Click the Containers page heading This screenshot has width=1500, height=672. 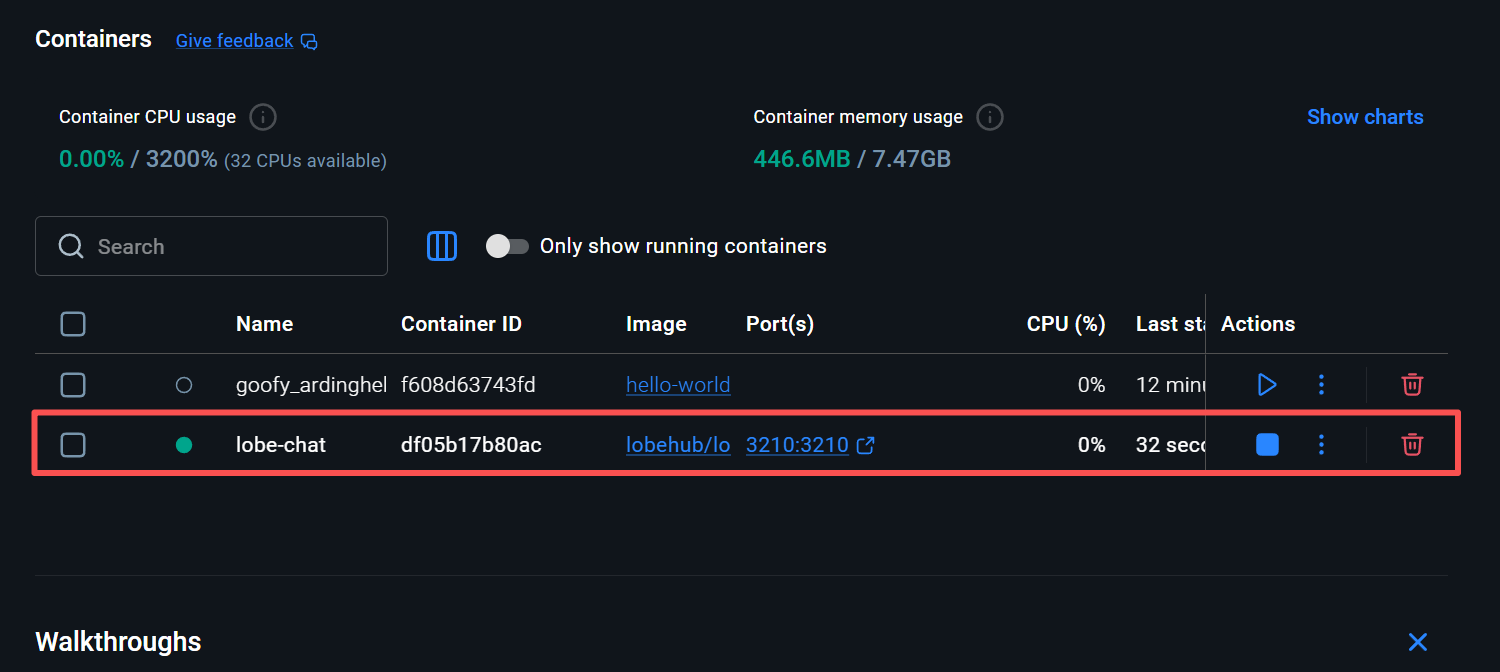(x=93, y=39)
